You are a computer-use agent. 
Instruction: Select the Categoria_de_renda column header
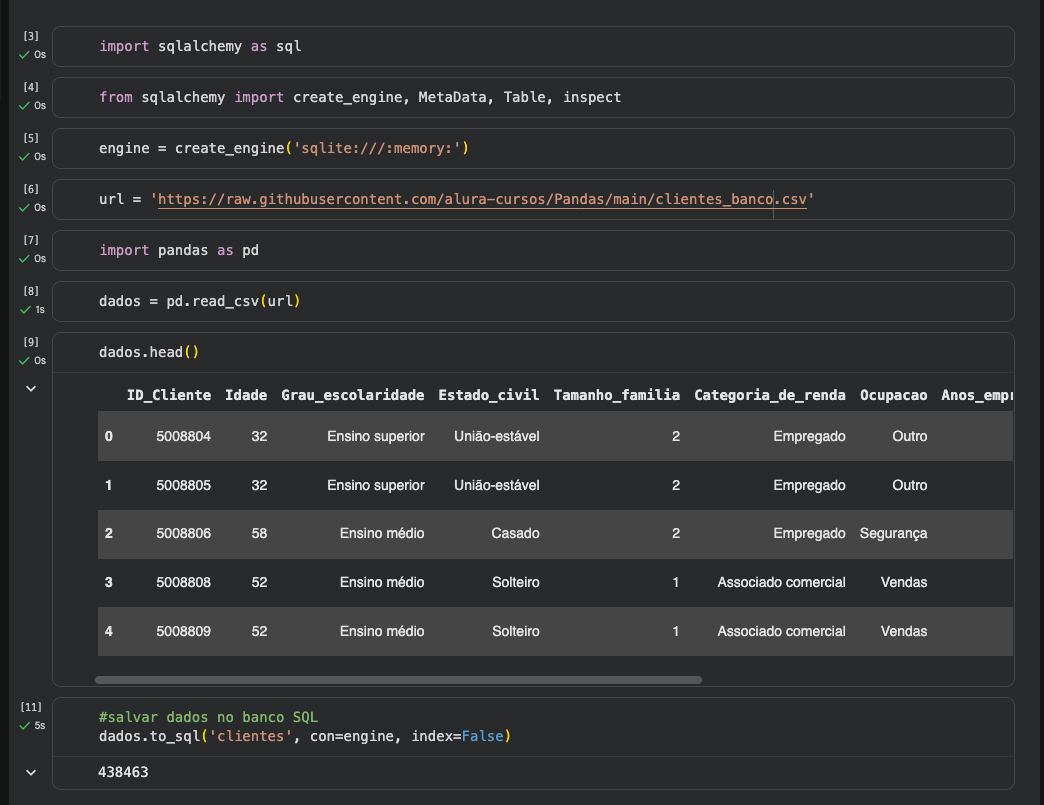769,395
